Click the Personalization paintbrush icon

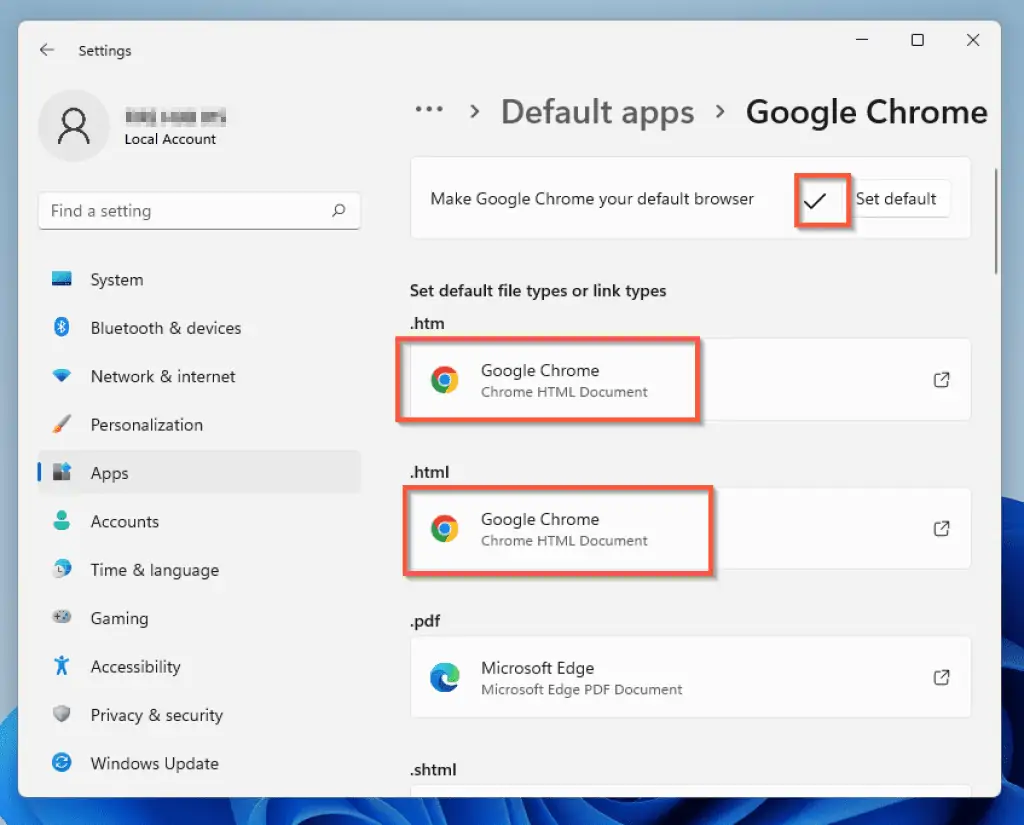click(62, 424)
